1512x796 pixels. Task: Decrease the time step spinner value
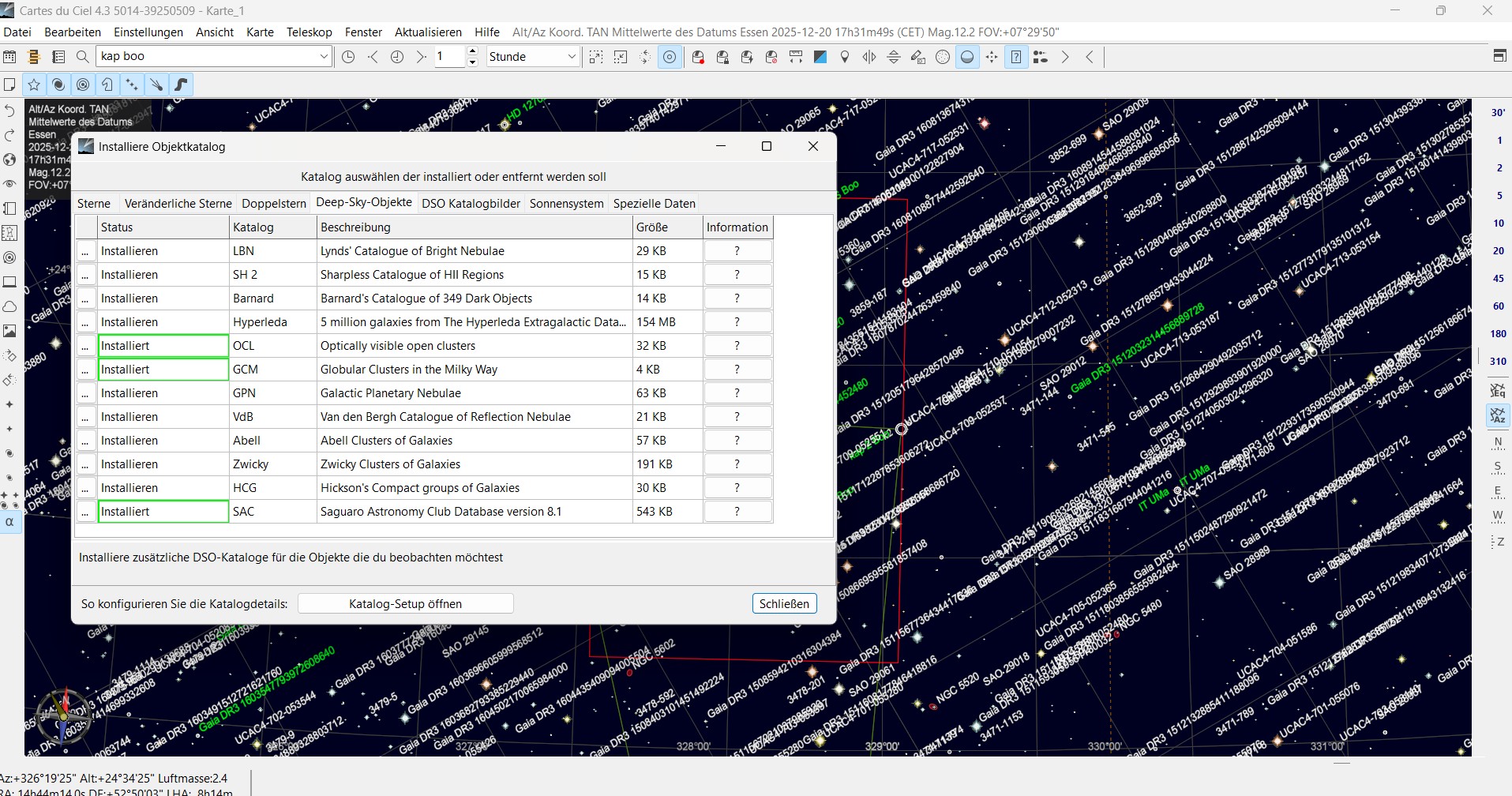472,62
